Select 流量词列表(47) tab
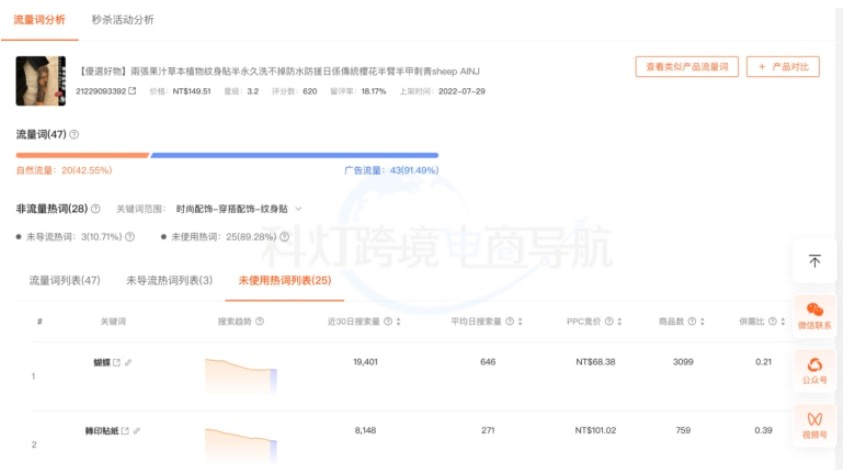848x470 pixels. [x=64, y=280]
